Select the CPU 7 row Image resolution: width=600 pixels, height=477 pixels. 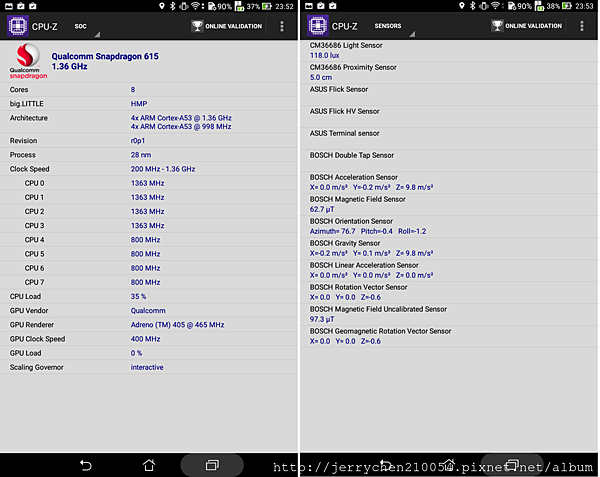[149, 282]
